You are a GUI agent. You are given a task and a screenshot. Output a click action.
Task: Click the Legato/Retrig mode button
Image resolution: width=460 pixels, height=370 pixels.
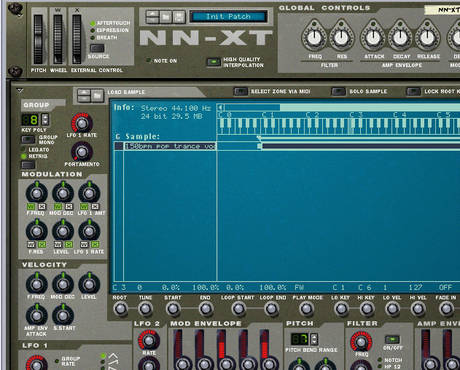(28, 165)
